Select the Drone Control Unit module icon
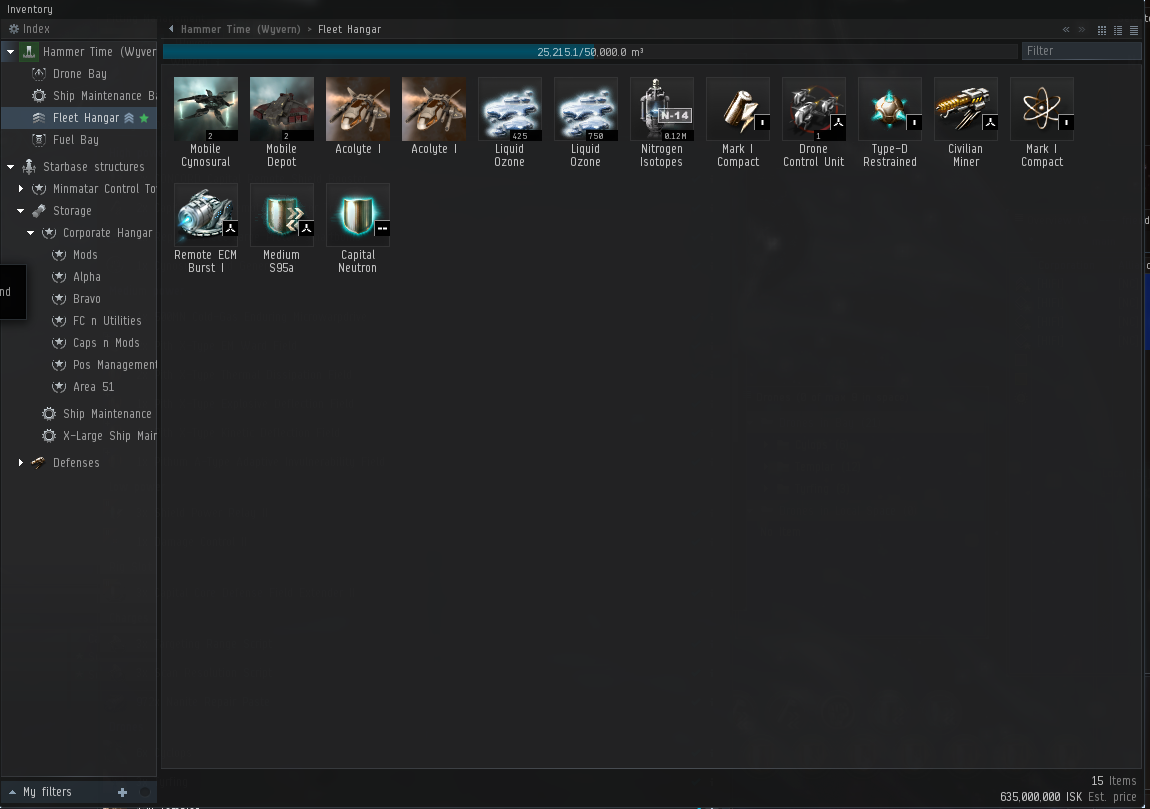1150x809 pixels. tap(814, 109)
